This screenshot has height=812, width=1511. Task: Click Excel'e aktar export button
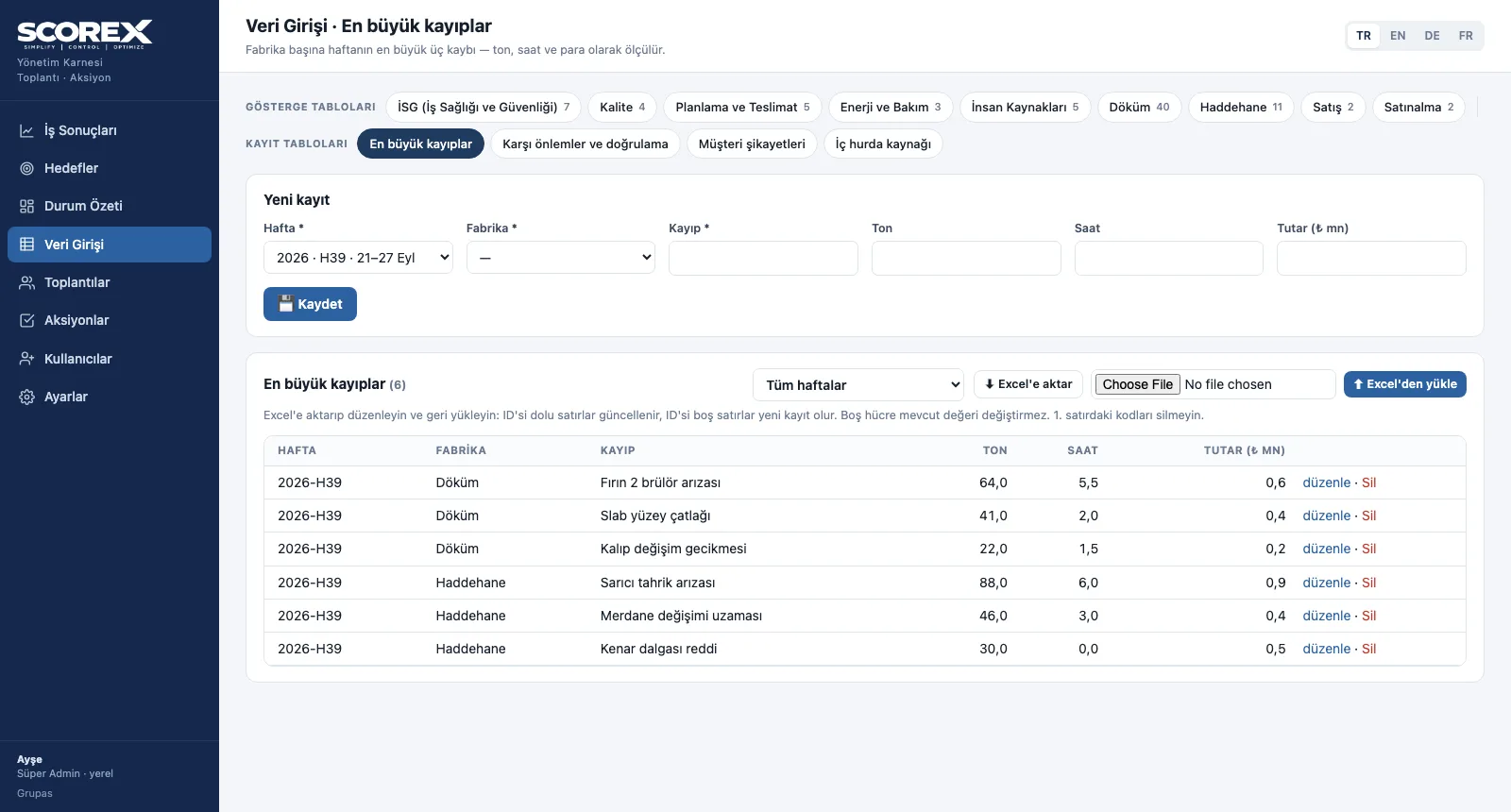pos(1028,384)
